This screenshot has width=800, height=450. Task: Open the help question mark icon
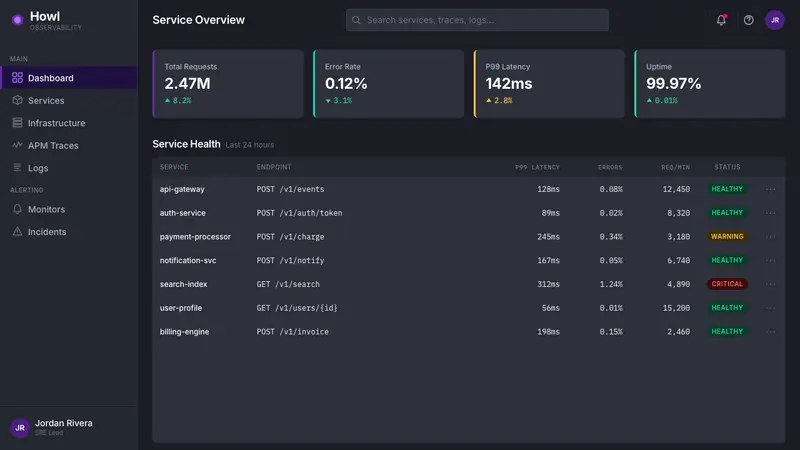(748, 20)
